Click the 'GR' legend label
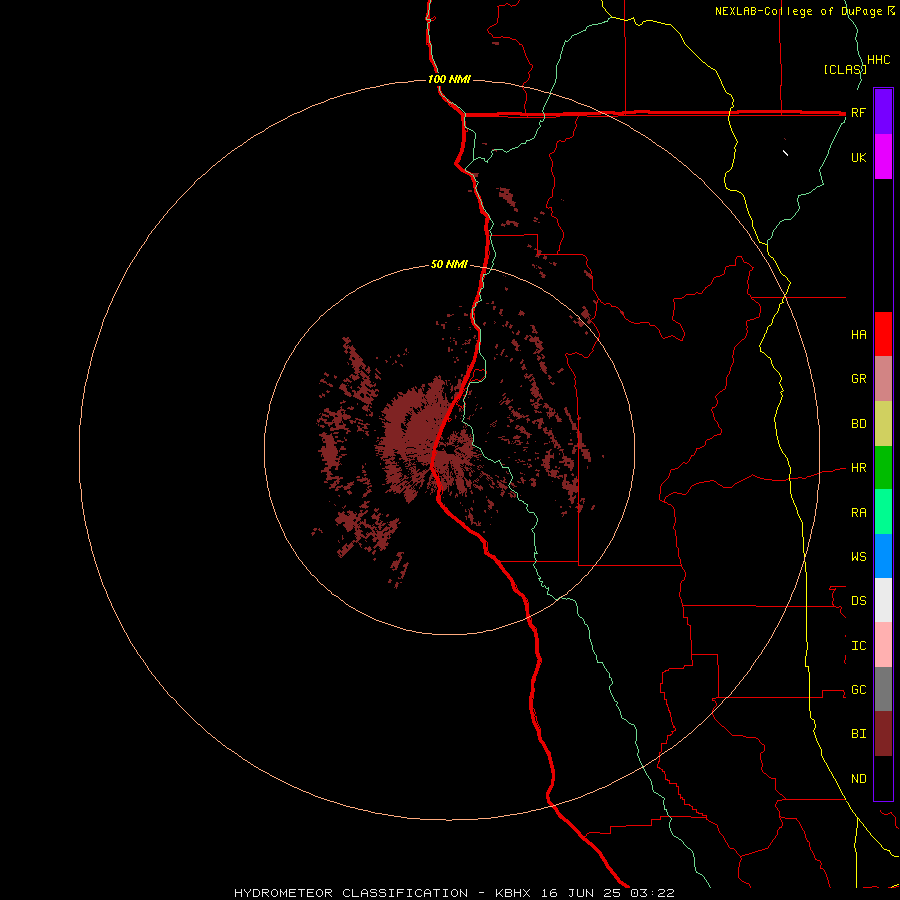The image size is (900, 900). [x=859, y=379]
